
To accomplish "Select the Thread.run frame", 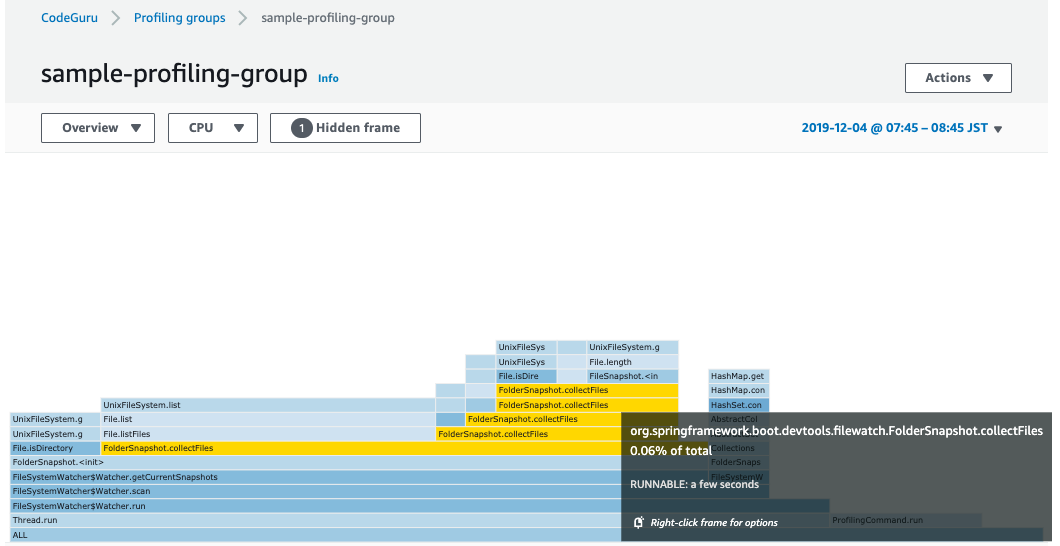I will pyautogui.click(x=300, y=520).
